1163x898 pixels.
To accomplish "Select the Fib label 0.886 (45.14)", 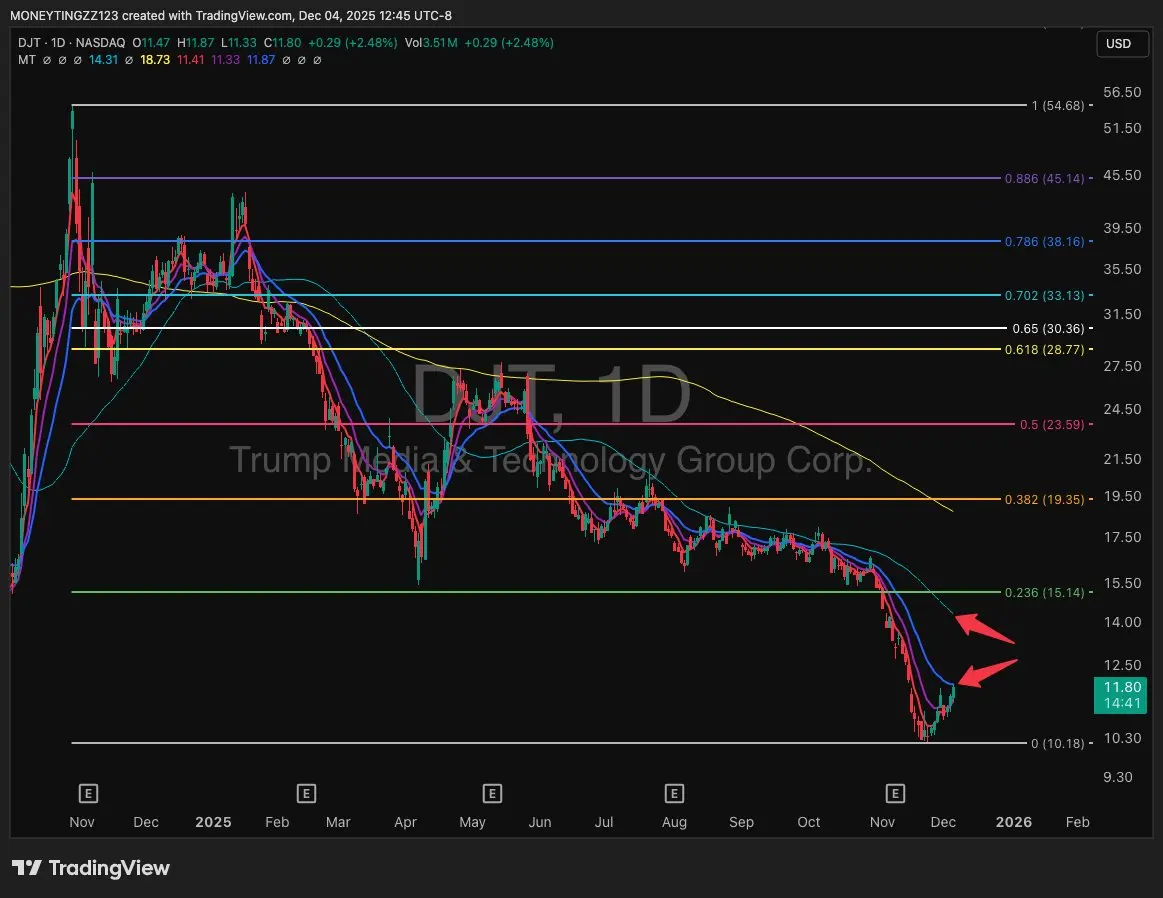I will click(x=1044, y=179).
